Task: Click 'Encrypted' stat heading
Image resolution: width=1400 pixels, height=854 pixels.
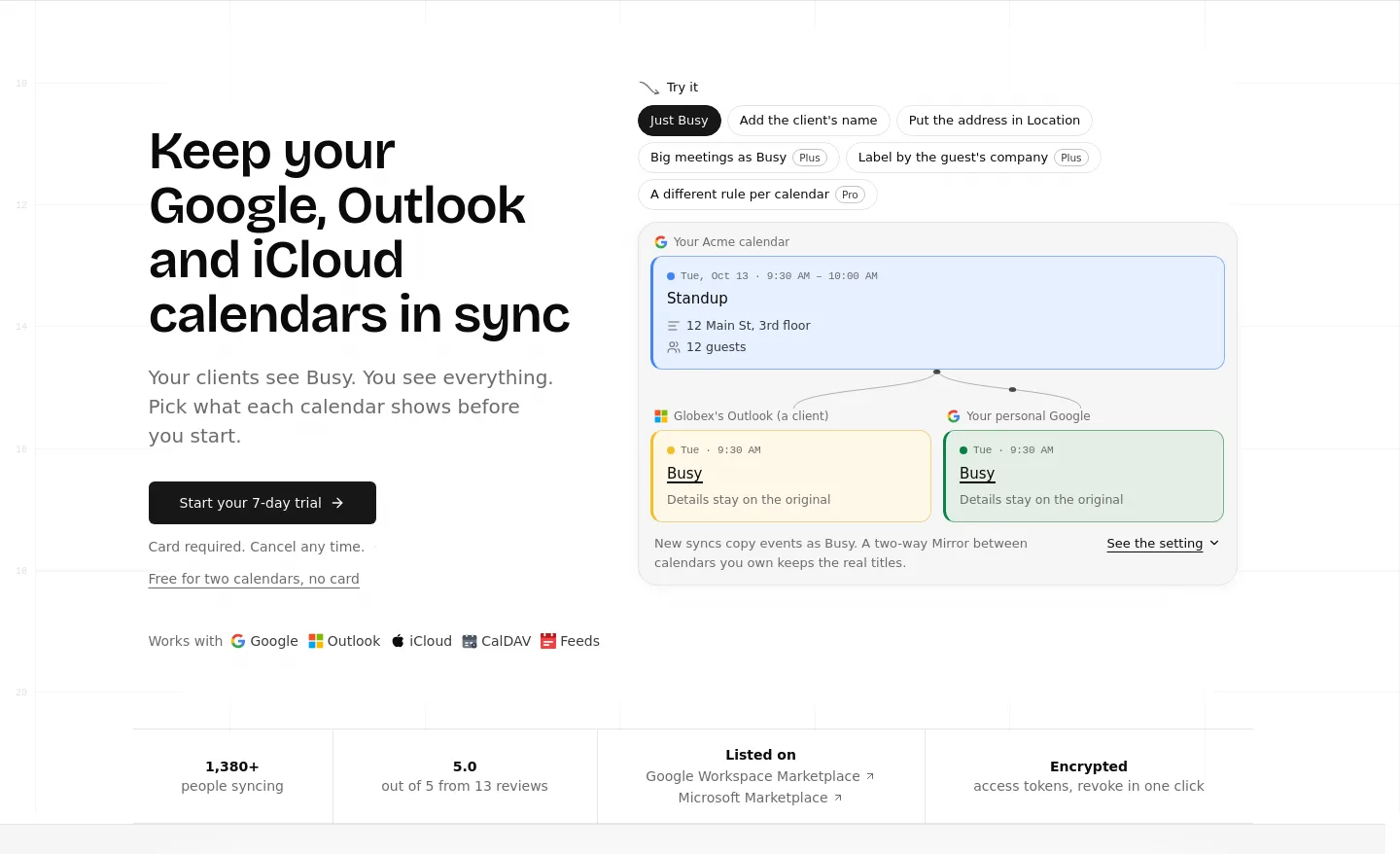Action: [x=1089, y=766]
